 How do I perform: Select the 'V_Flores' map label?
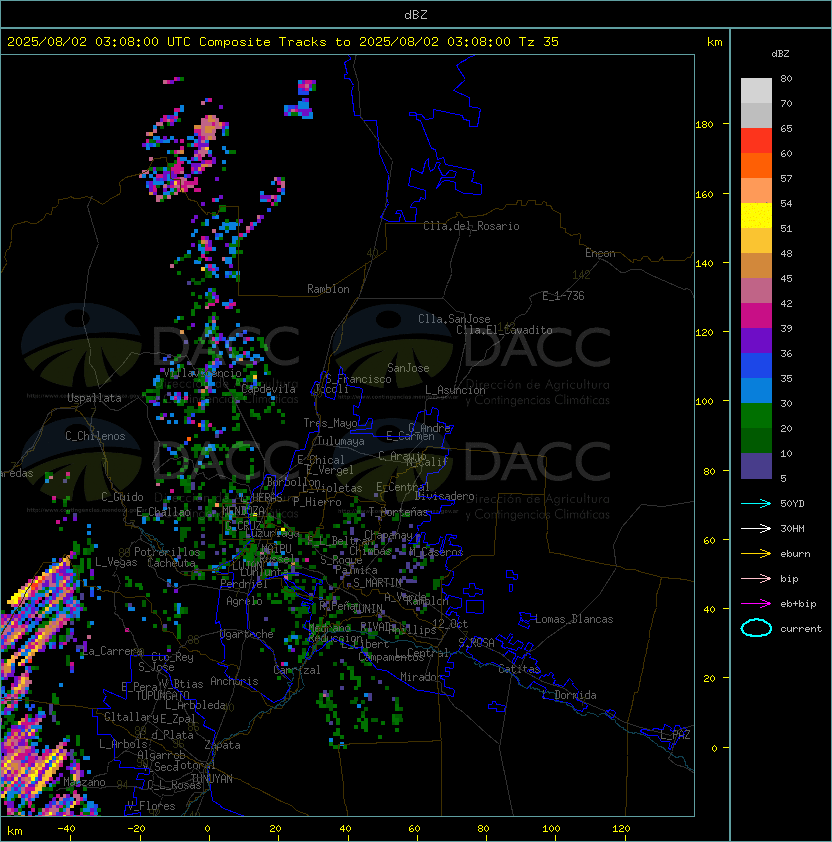[151, 807]
